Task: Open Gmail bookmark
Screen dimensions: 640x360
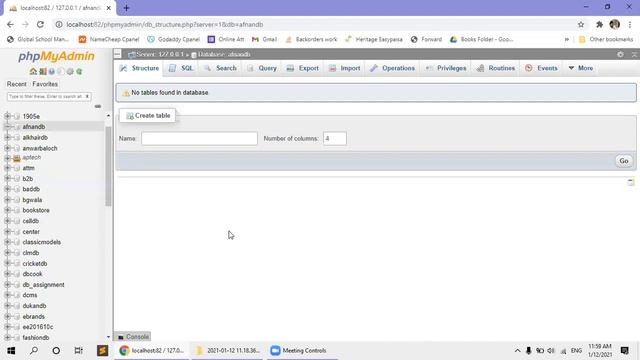Action: [x=264, y=40]
